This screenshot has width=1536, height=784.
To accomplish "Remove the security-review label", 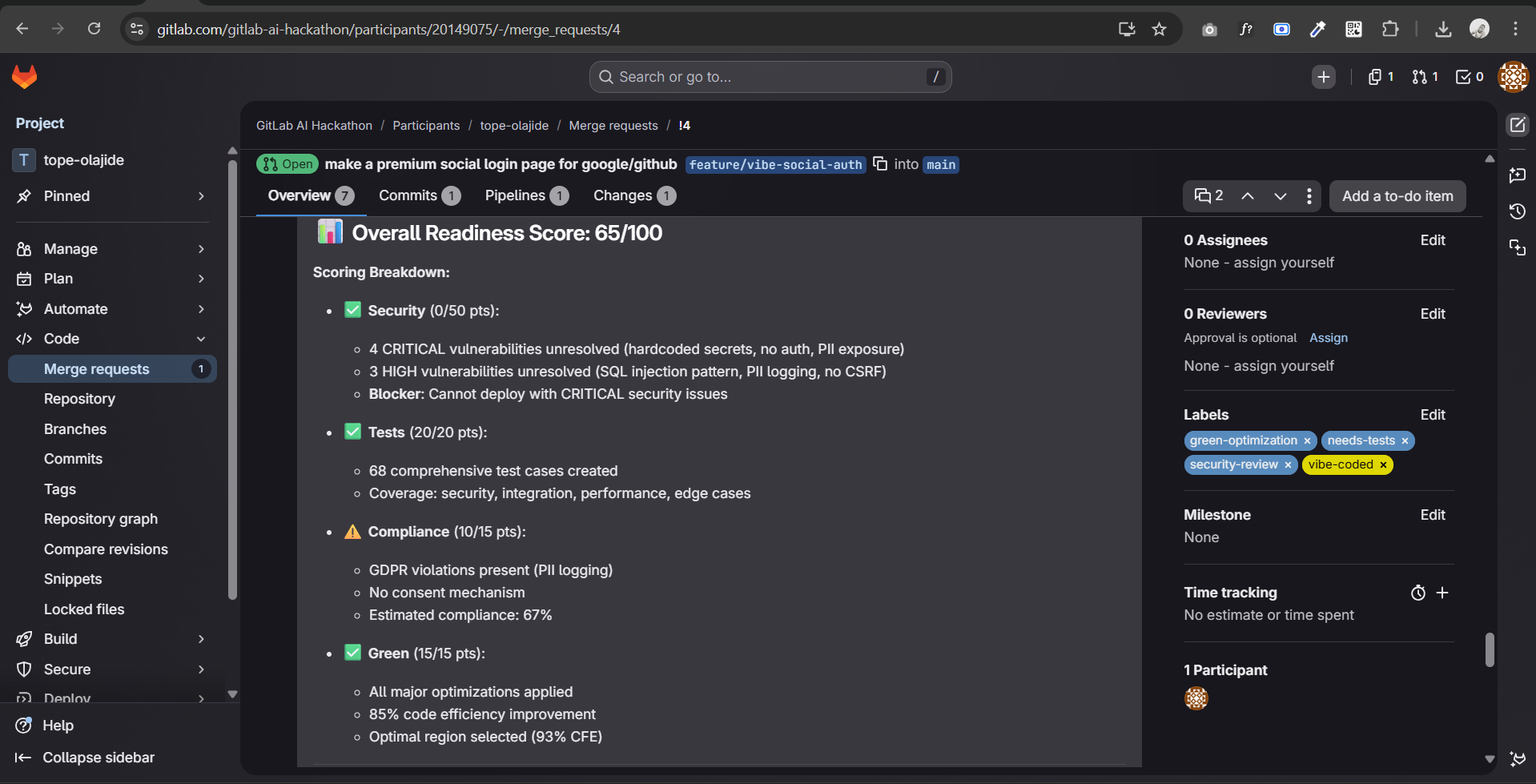I will pyautogui.click(x=1288, y=464).
